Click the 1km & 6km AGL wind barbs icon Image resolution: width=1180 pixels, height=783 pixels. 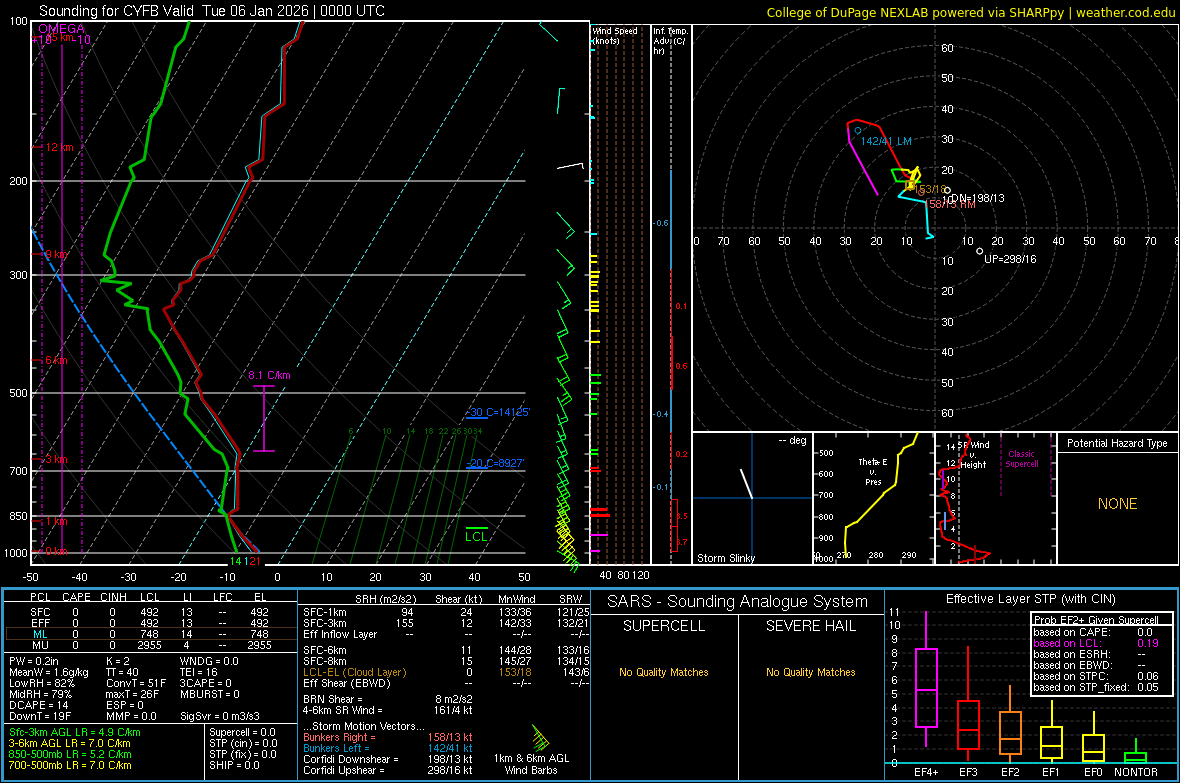[540, 738]
